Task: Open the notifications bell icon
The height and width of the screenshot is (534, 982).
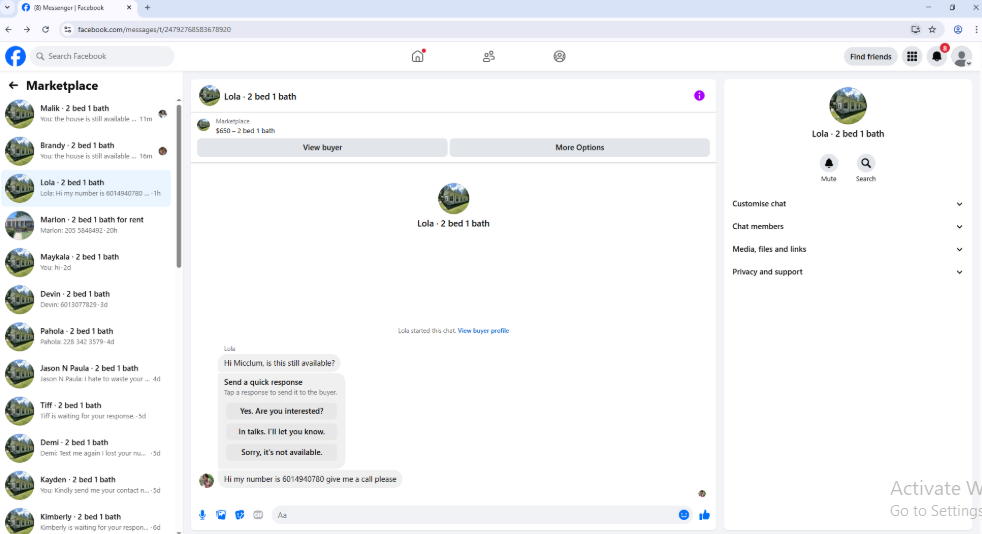Action: pos(937,56)
